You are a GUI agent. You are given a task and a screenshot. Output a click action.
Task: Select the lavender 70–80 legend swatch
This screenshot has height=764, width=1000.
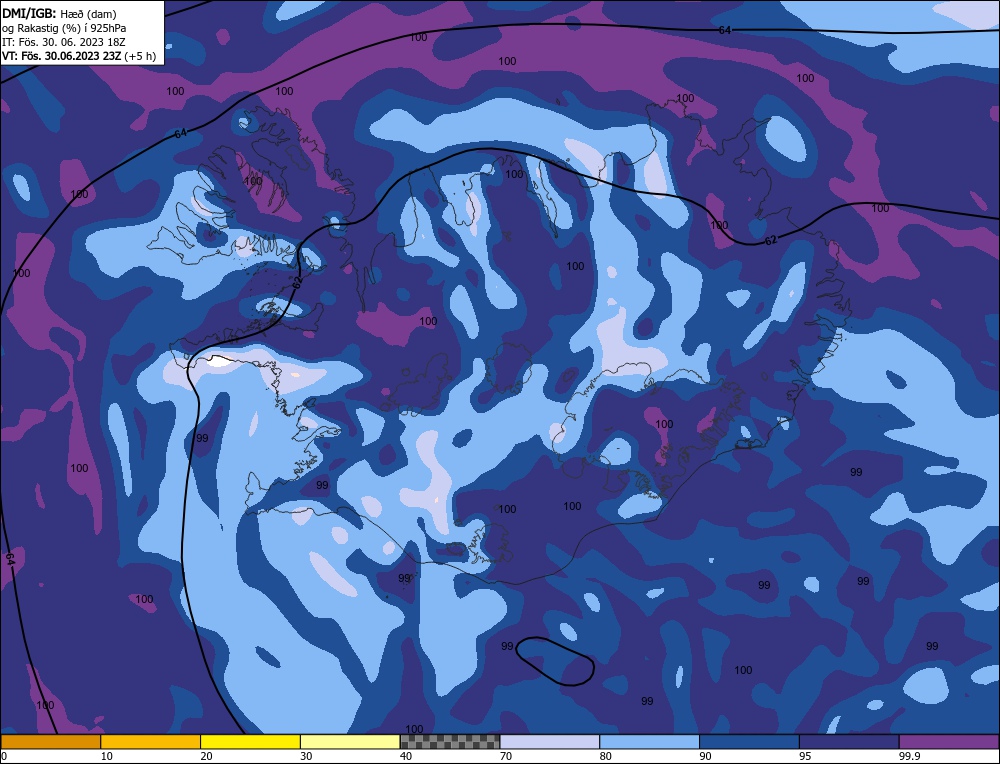550,741
